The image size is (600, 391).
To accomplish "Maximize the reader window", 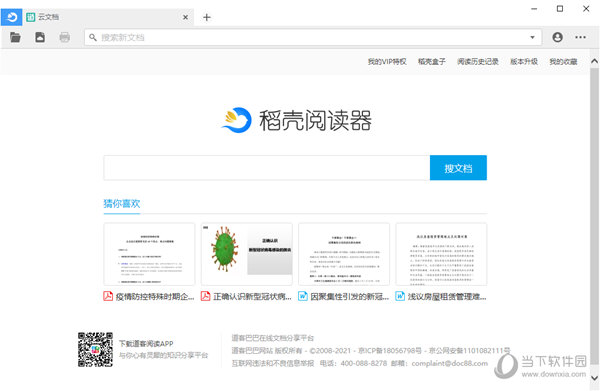I will coord(560,8).
